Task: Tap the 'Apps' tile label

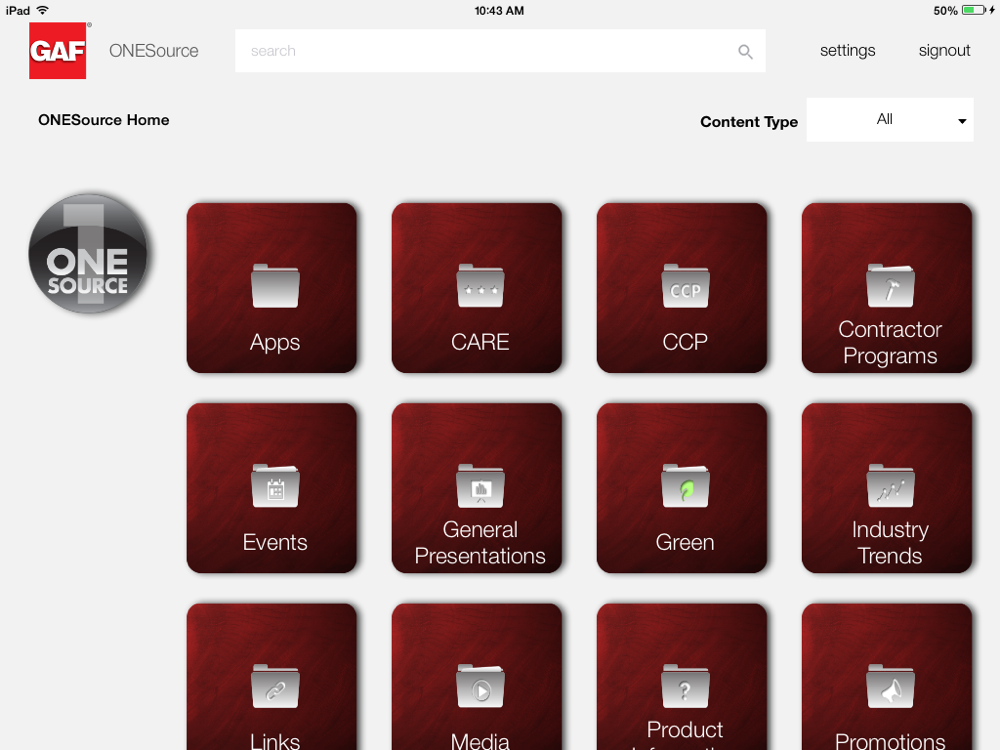Action: [275, 342]
